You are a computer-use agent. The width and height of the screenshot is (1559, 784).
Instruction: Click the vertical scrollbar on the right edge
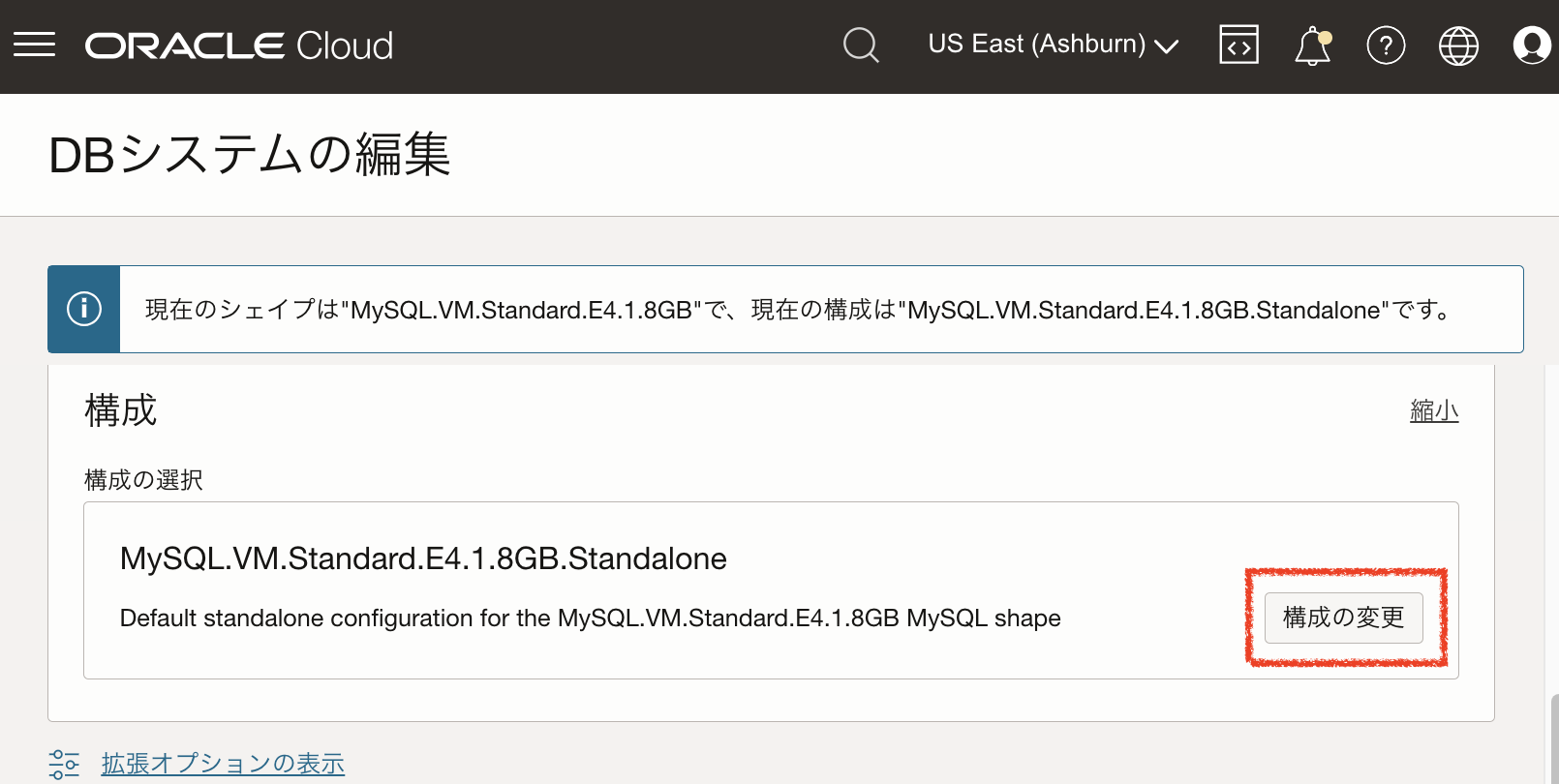[x=1553, y=740]
